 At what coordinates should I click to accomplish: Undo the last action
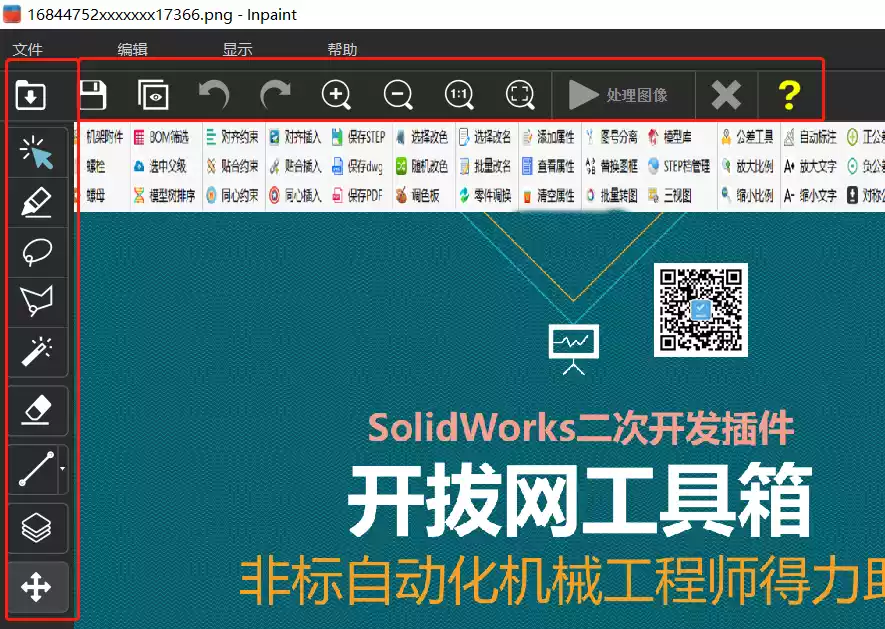pyautogui.click(x=214, y=94)
